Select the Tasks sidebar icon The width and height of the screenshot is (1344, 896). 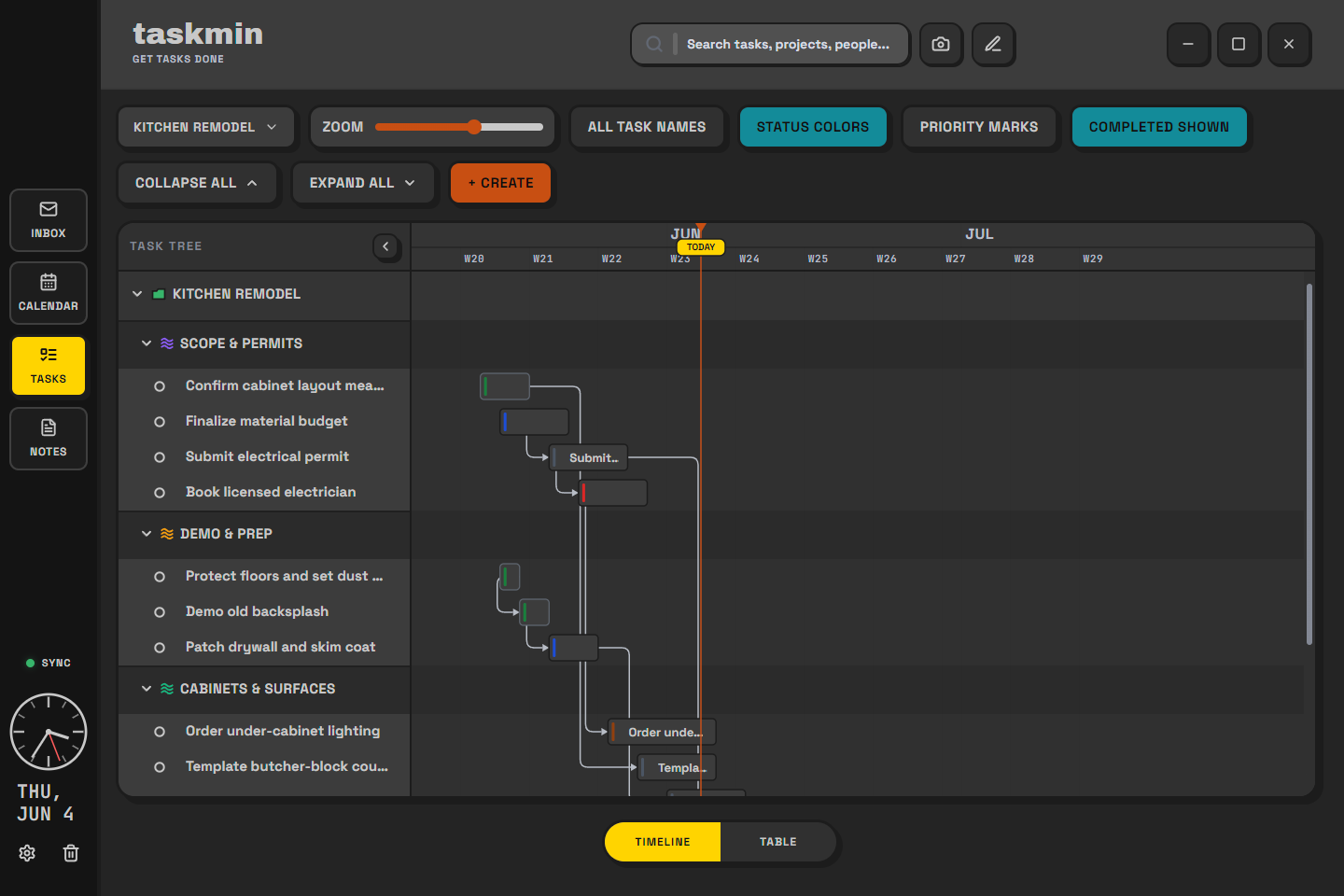click(49, 366)
